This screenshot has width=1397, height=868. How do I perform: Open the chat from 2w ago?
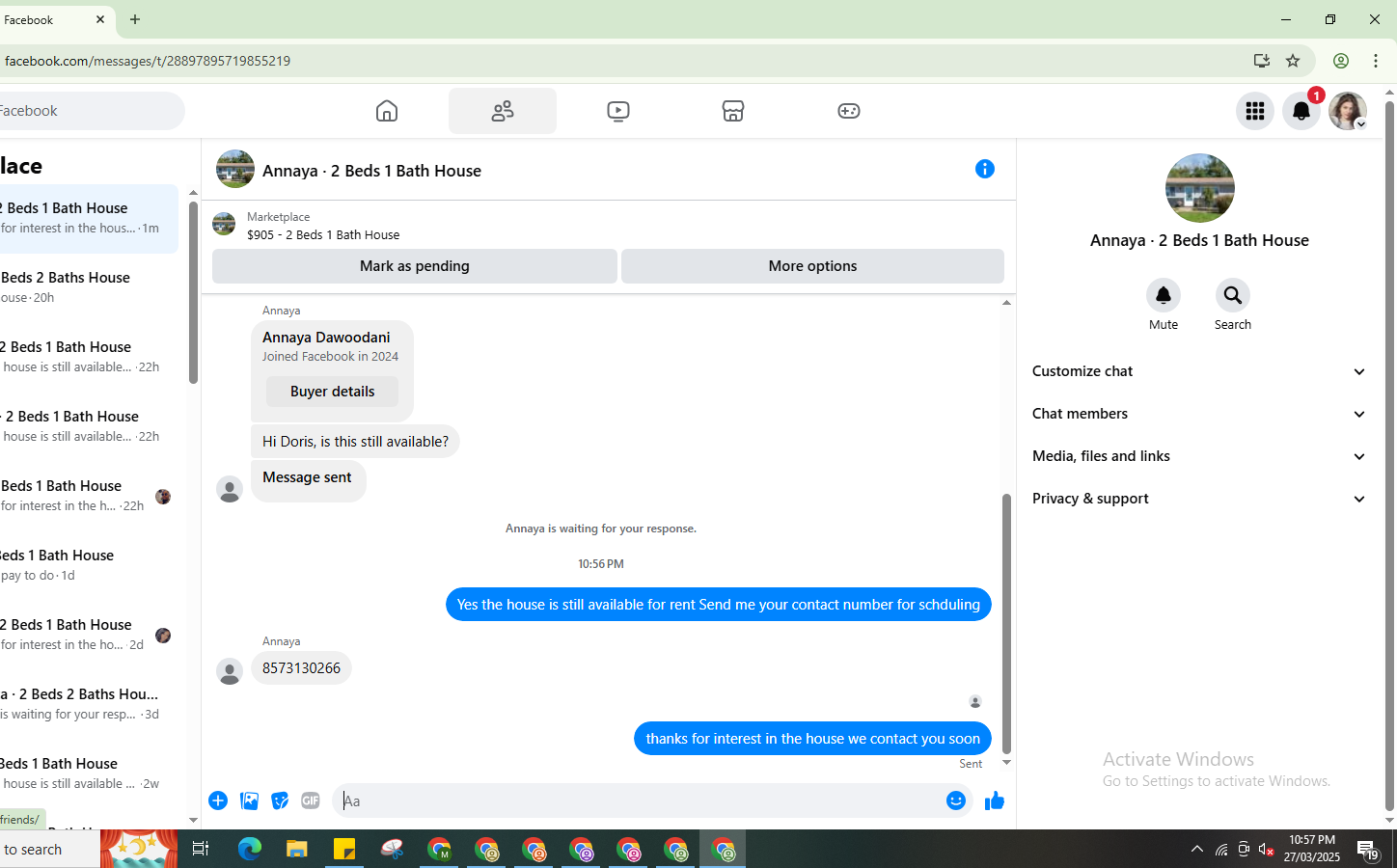87,773
